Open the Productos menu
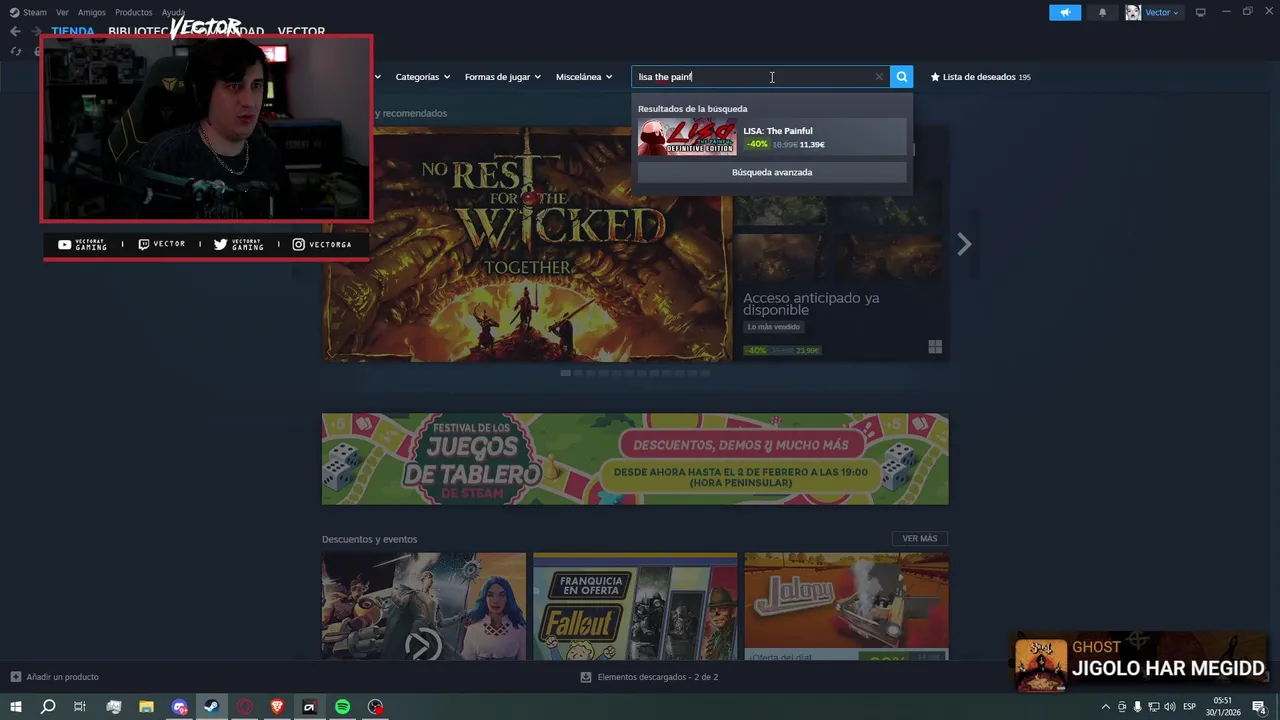The width and height of the screenshot is (1280, 720). click(x=133, y=12)
